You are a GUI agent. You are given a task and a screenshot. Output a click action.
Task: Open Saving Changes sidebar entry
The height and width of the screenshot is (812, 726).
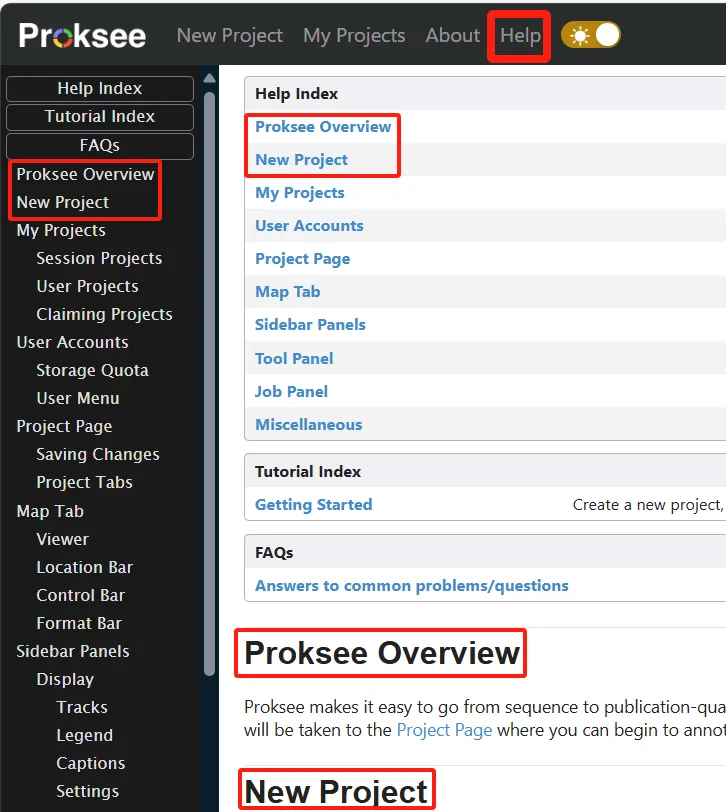tap(98, 454)
